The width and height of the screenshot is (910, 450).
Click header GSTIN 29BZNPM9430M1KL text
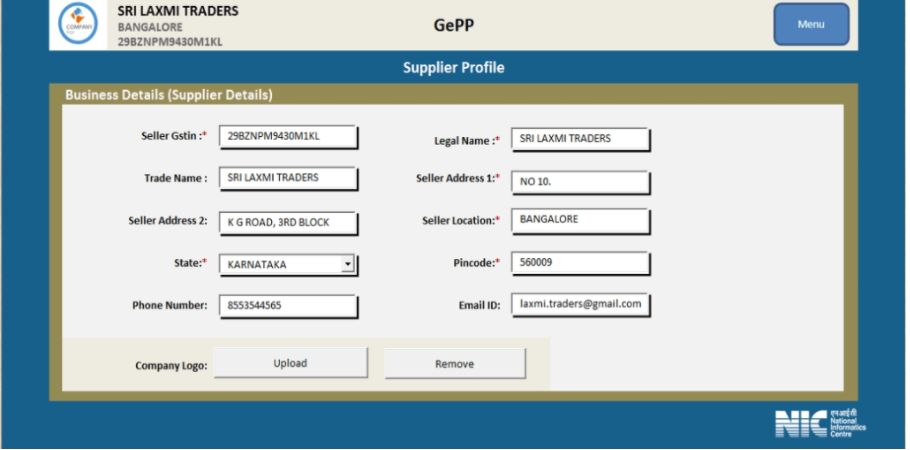tap(169, 42)
